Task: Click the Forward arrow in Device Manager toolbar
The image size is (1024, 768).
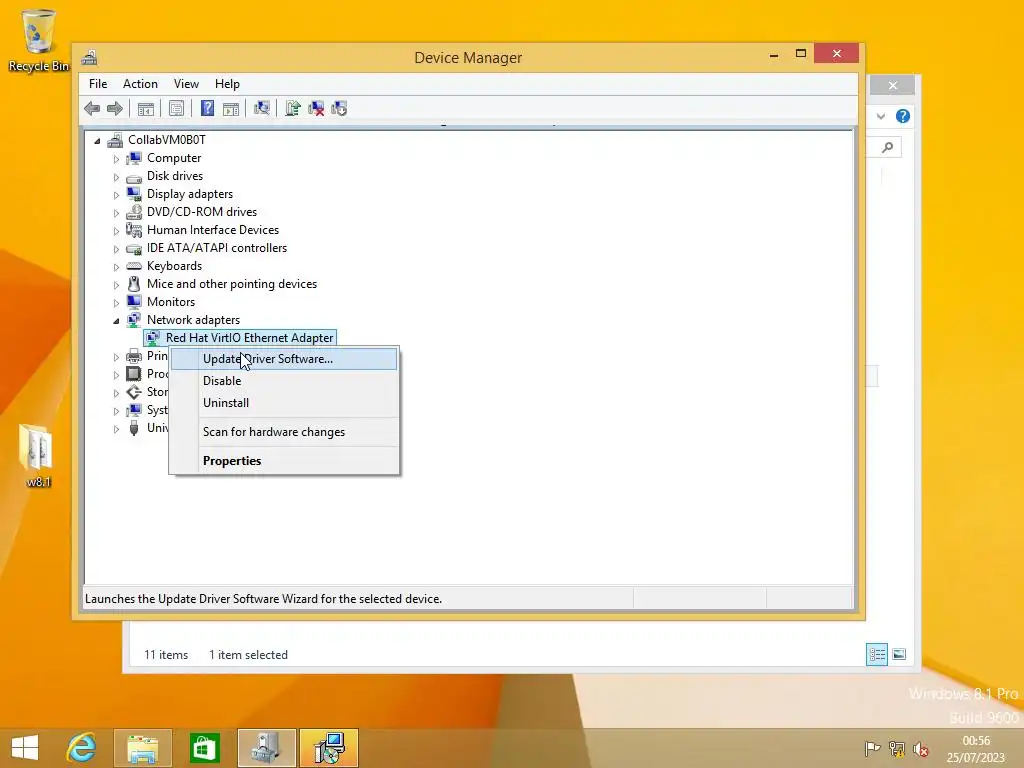Action: coord(115,108)
